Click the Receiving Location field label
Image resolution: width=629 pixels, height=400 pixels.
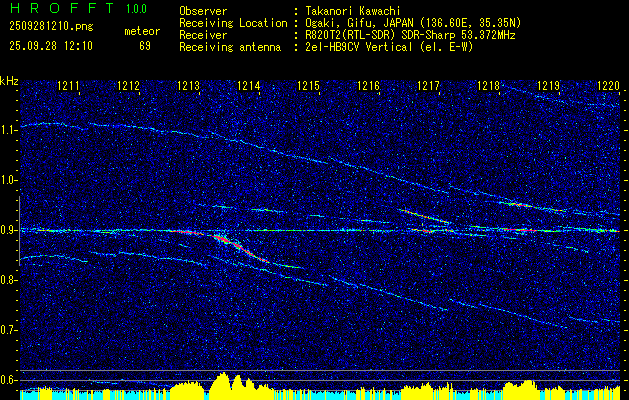point(233,23)
